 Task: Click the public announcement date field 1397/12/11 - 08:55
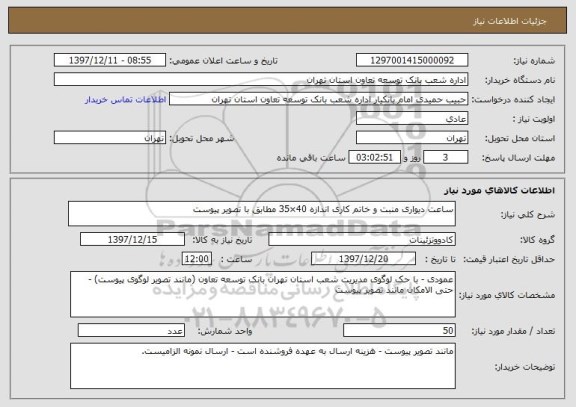110,60
